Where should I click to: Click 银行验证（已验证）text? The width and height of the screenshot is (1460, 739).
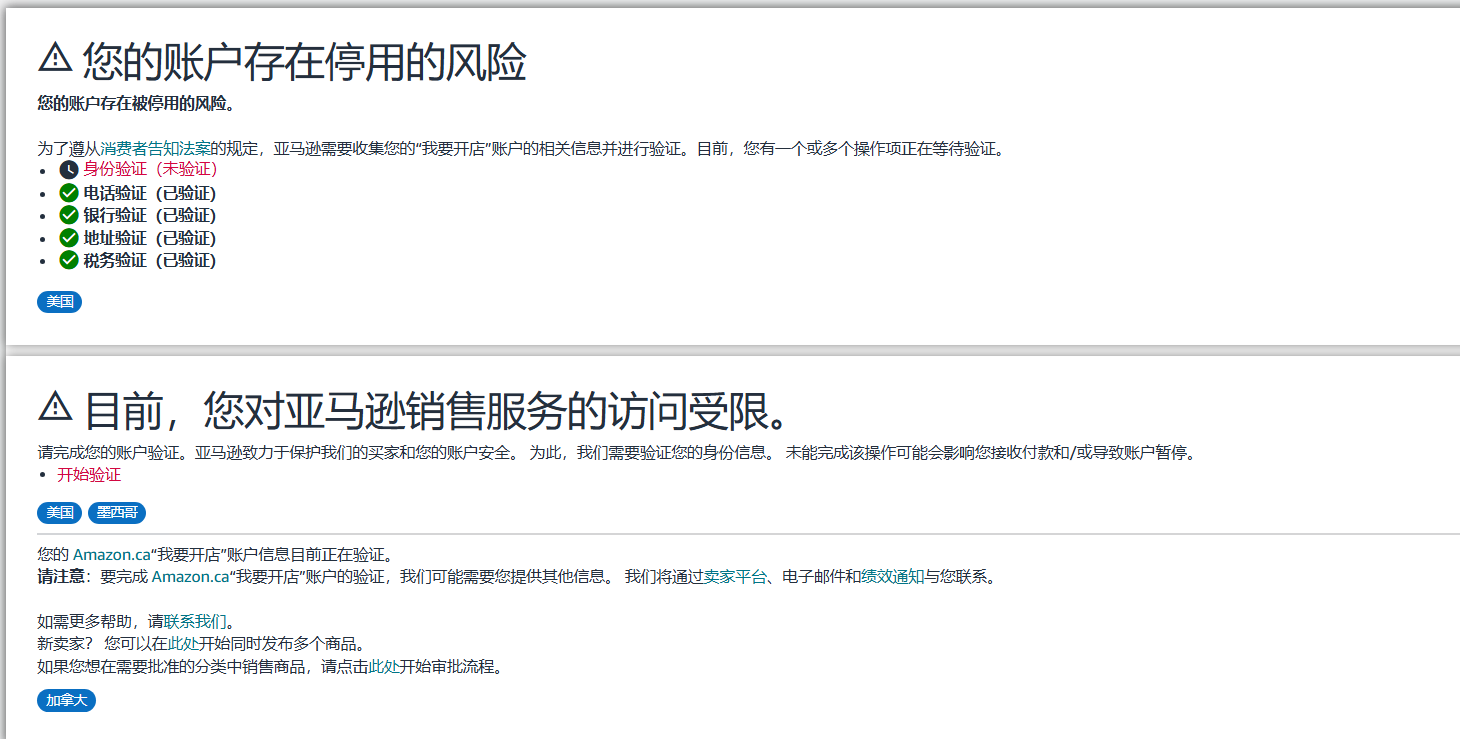(x=150, y=215)
